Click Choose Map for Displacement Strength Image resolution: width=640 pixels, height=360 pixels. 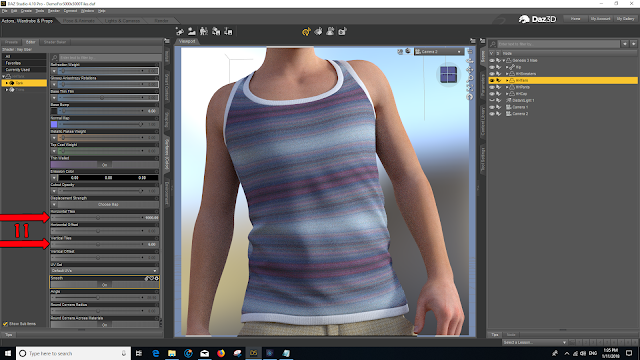coord(108,204)
